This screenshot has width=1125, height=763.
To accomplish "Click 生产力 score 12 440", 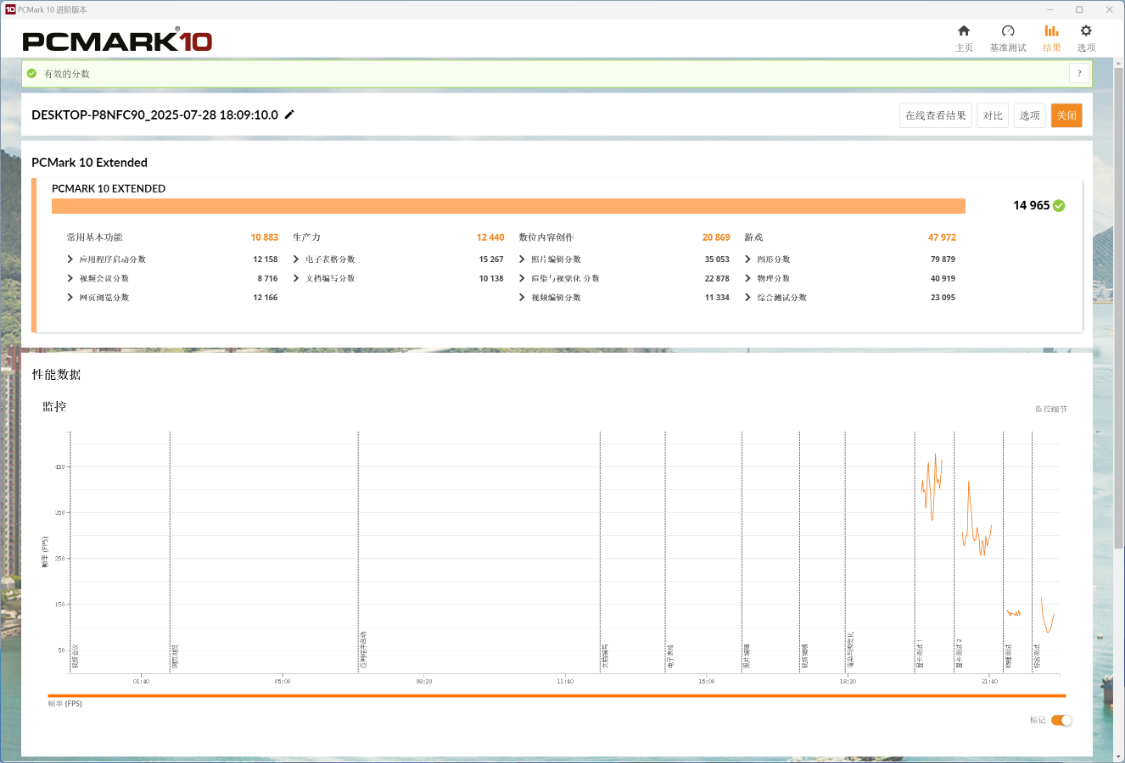I will (490, 237).
